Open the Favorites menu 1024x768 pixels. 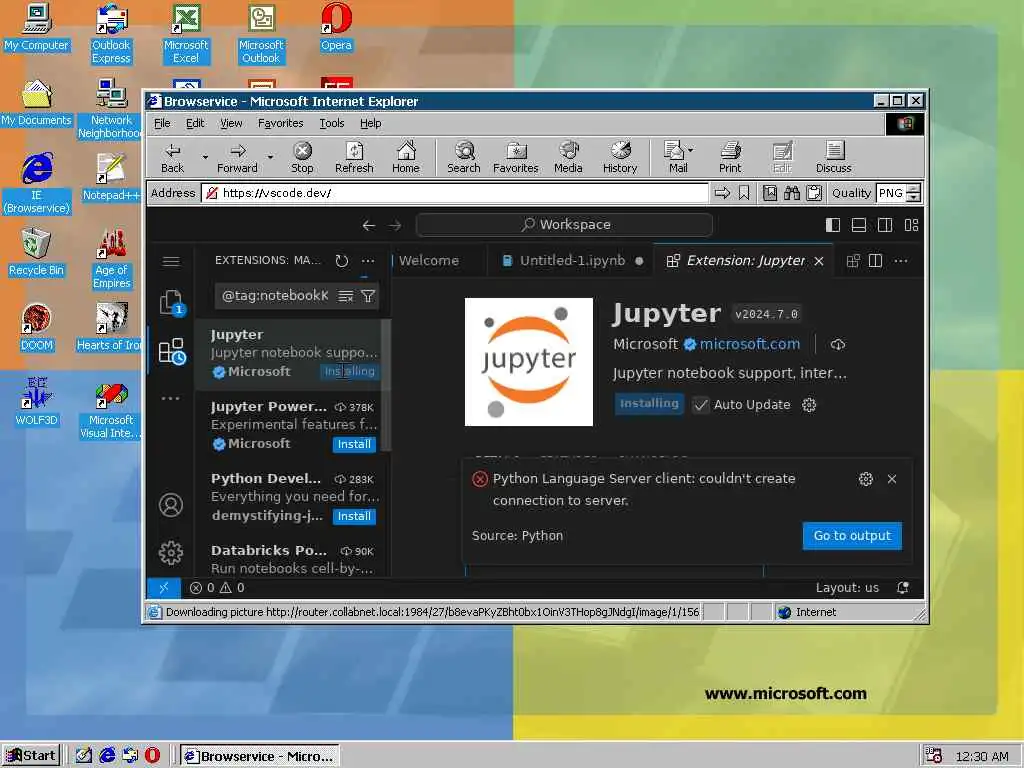[x=280, y=123]
